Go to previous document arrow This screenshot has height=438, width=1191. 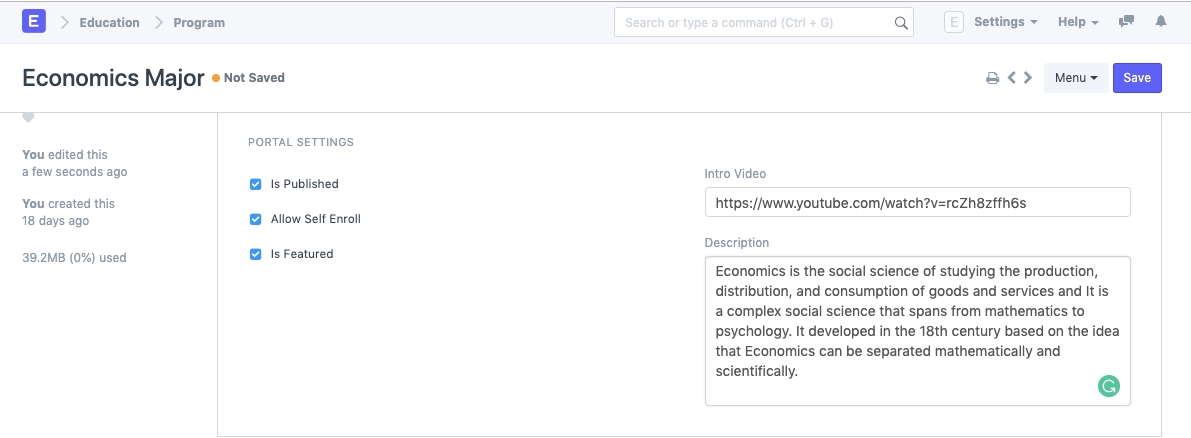pyautogui.click(x=1012, y=78)
